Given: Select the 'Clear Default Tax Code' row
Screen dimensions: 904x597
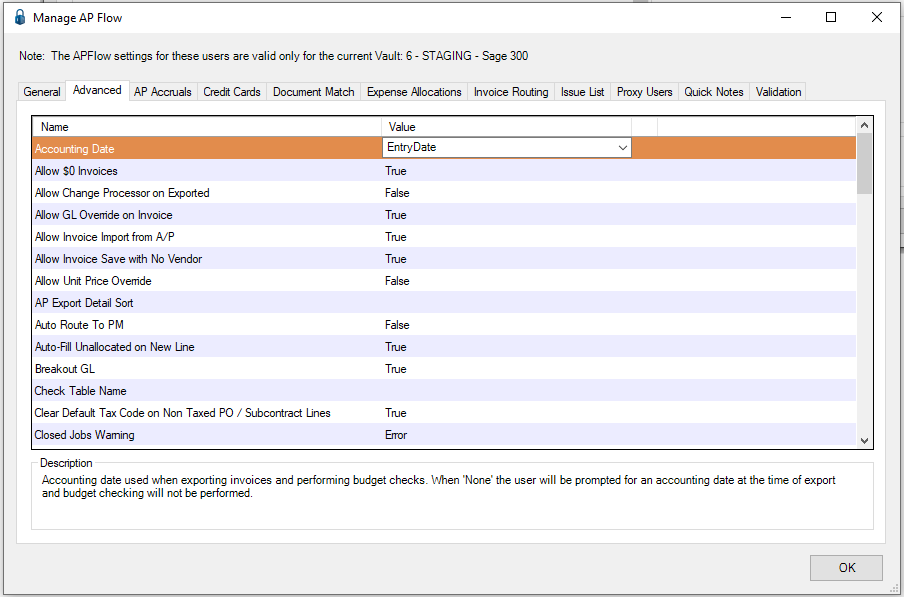Looking at the screenshot, I should [x=445, y=413].
